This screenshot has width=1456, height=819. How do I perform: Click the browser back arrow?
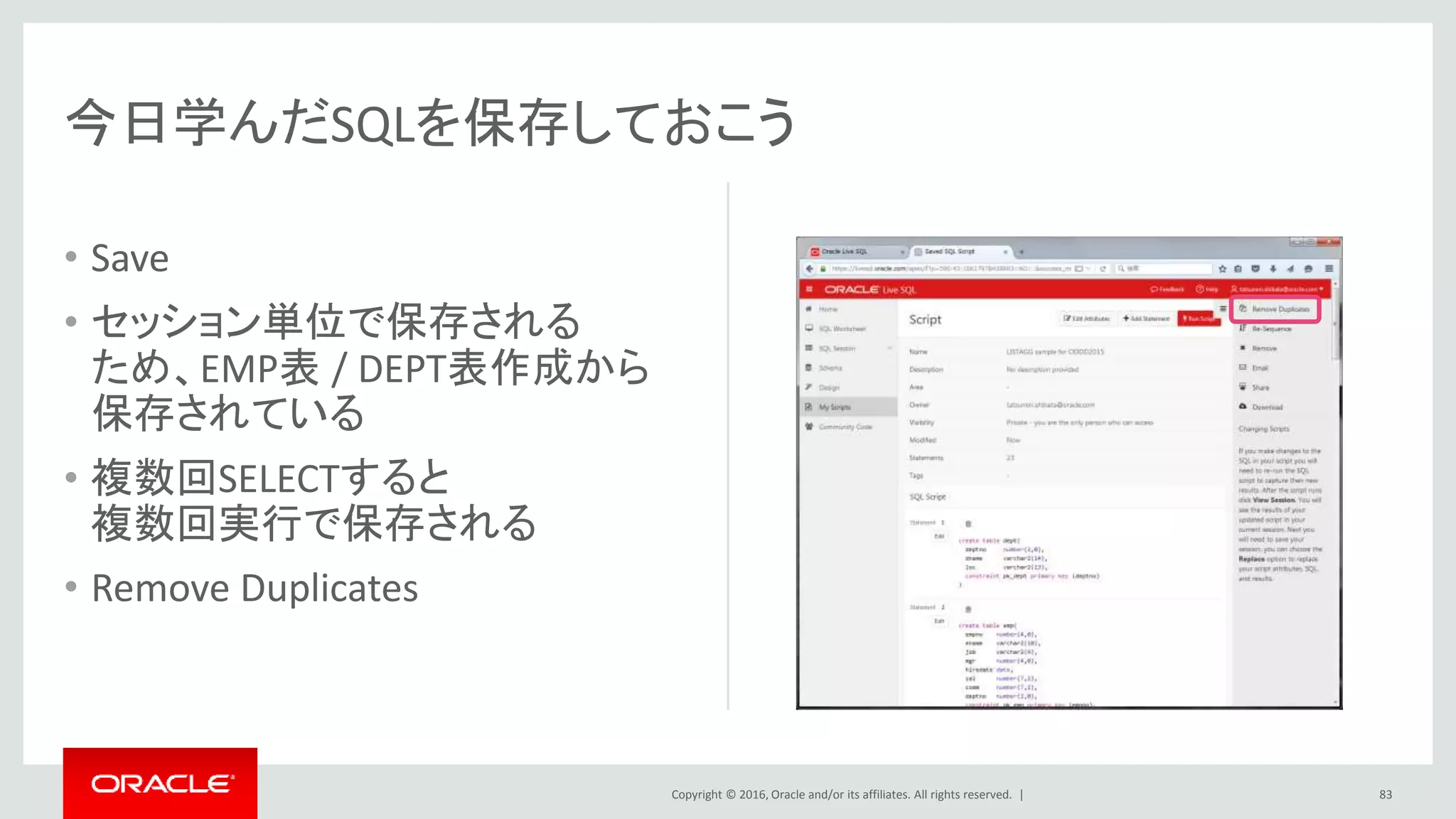tap(810, 269)
